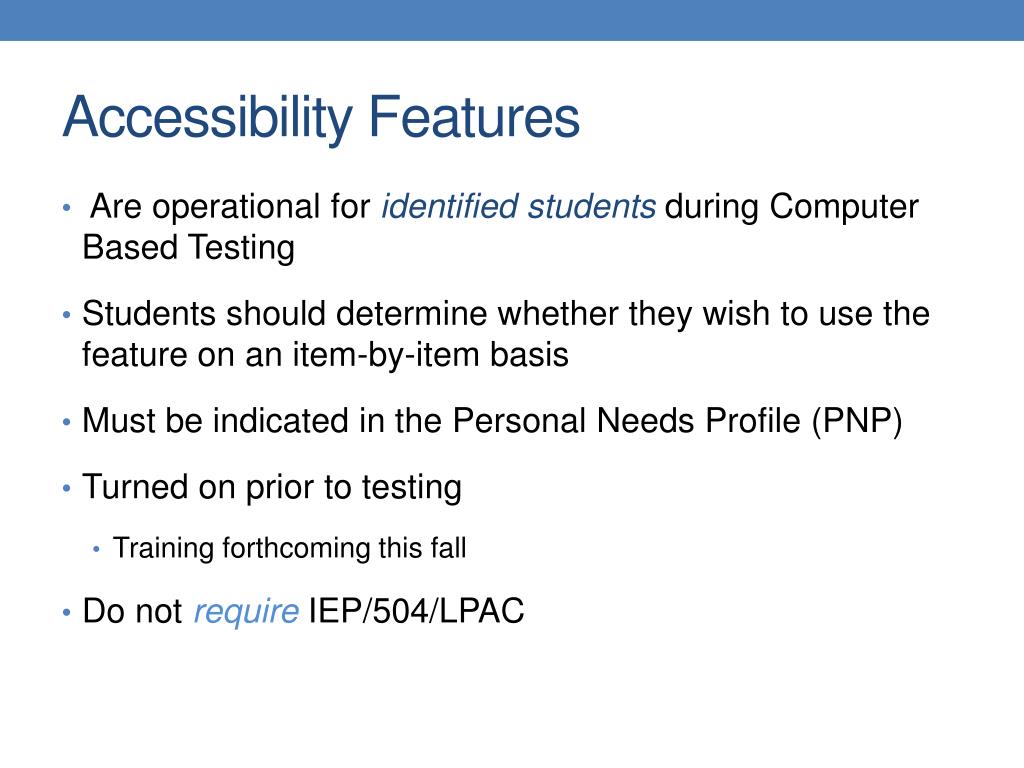Click the Accessibility Features slide title

(x=321, y=118)
